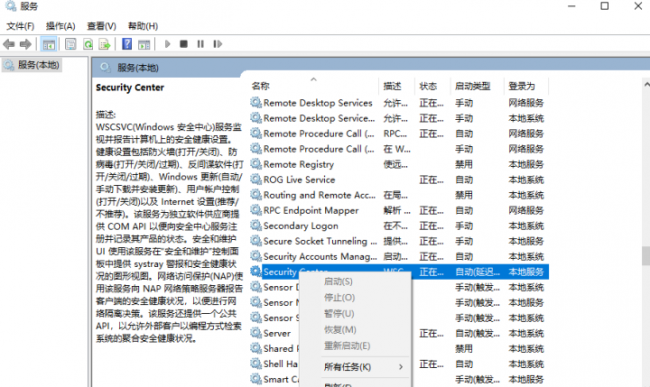Click the Services app icon in title bar
Screen dimensions: 650x387
pyautogui.click(x=10, y=6)
